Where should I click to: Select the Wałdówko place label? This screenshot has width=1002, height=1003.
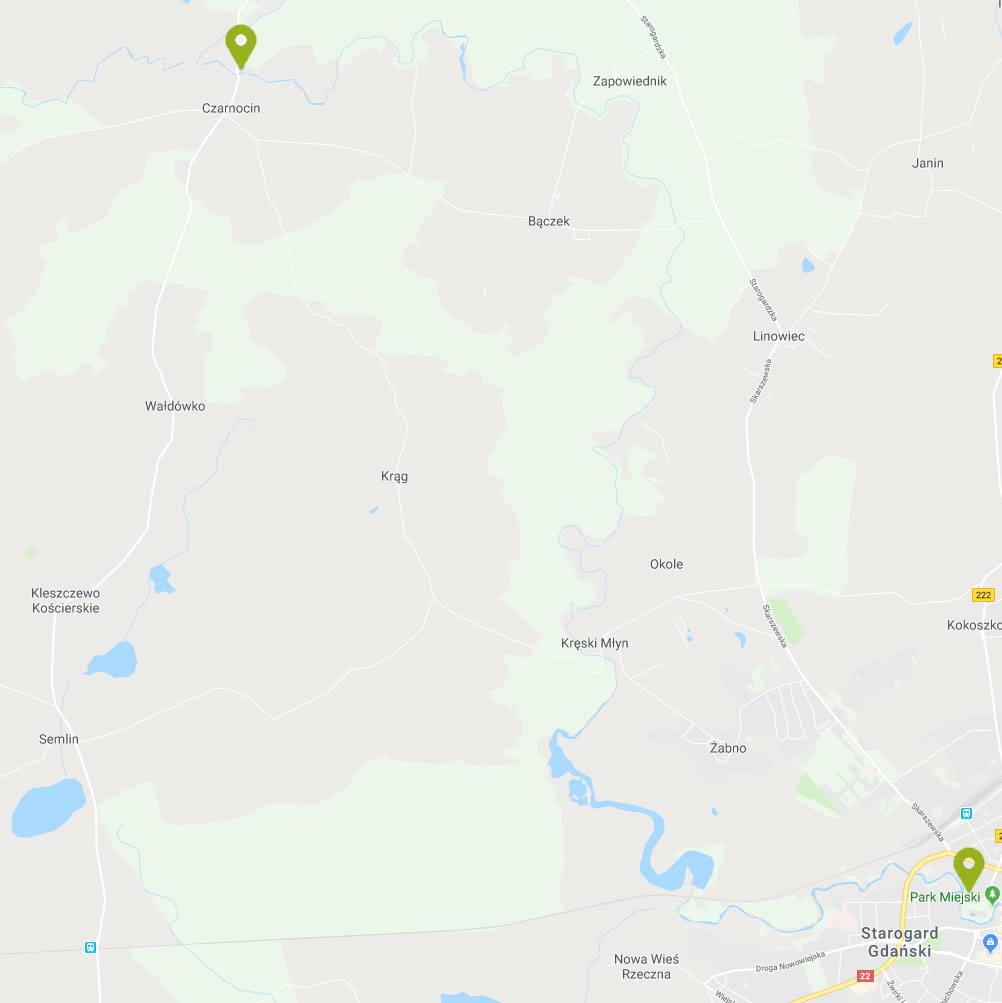[175, 406]
